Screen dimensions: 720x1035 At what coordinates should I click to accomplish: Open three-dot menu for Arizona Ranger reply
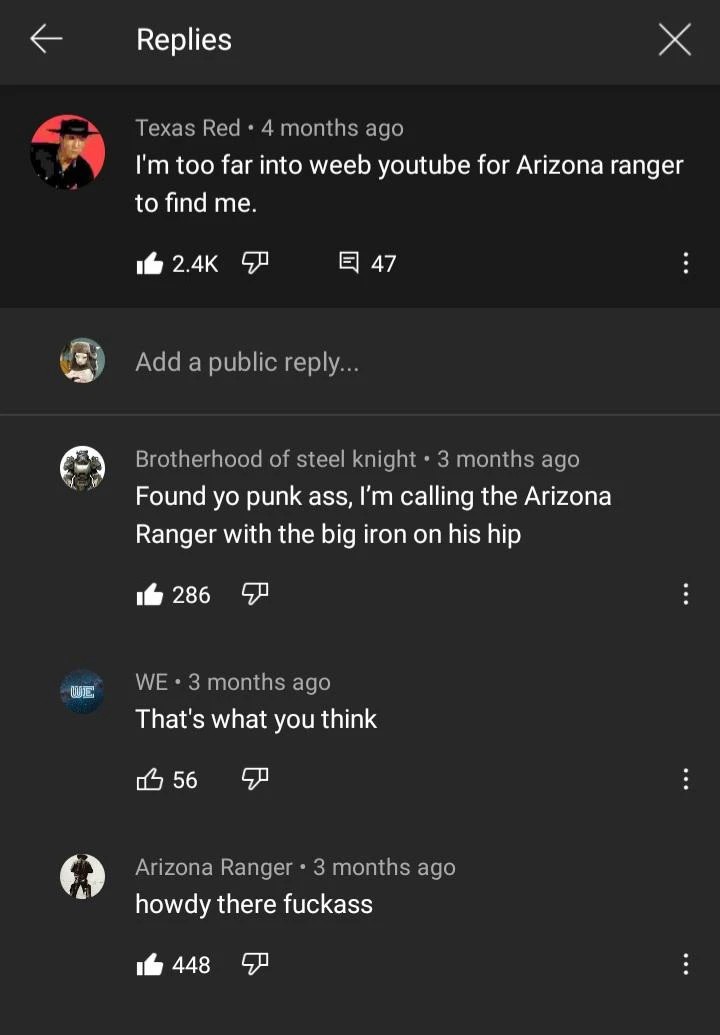[x=686, y=964]
